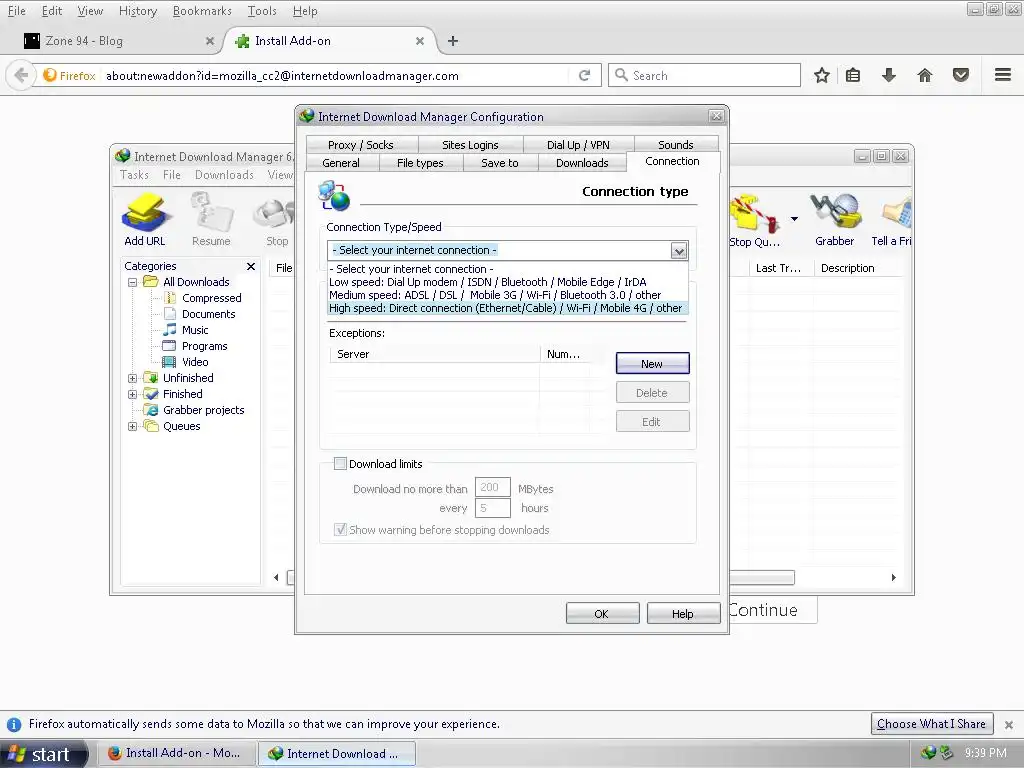Click the IDM horizontal scrollbar right arrow

[893, 577]
